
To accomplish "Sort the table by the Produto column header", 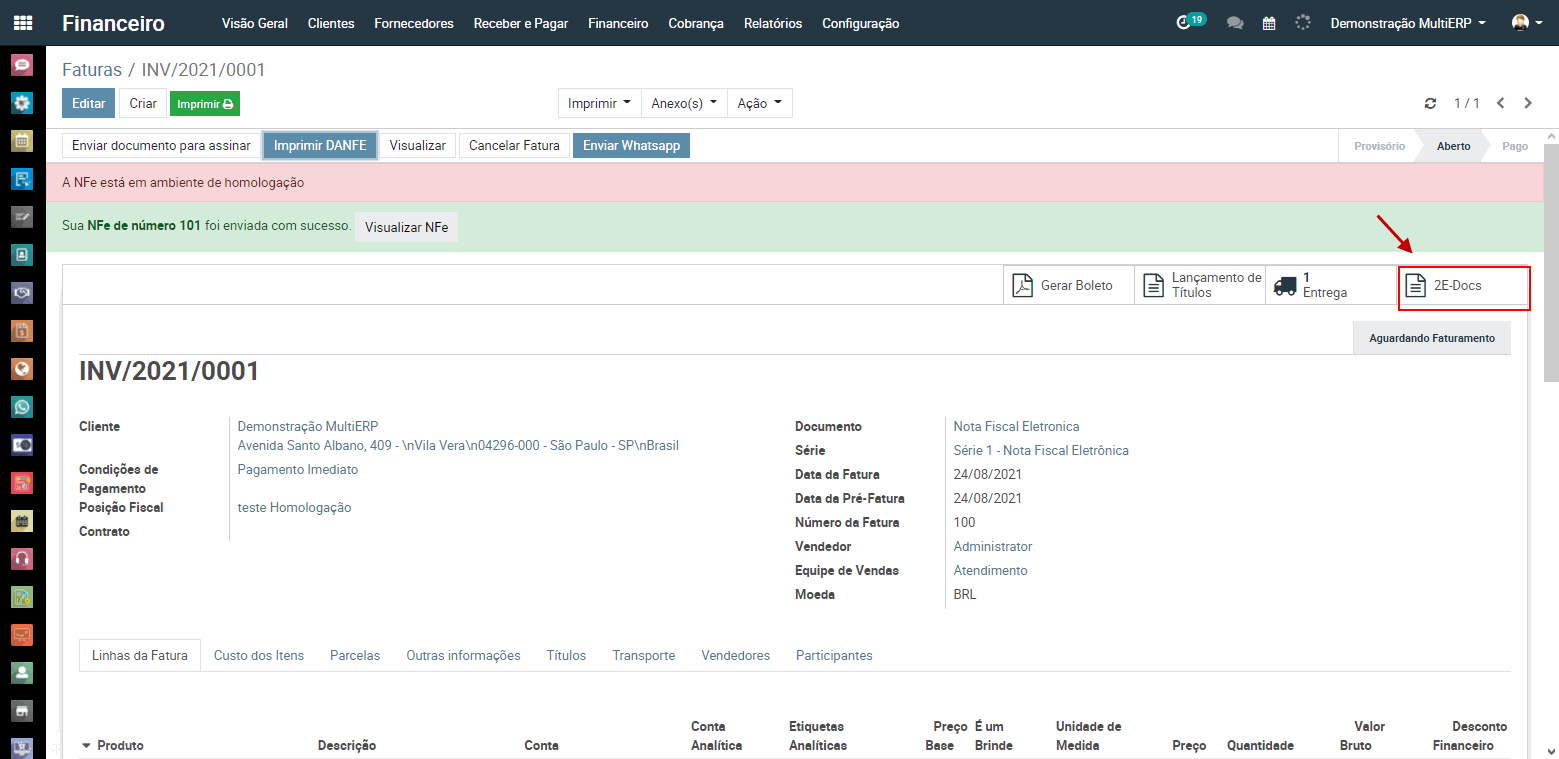I will coord(120,745).
